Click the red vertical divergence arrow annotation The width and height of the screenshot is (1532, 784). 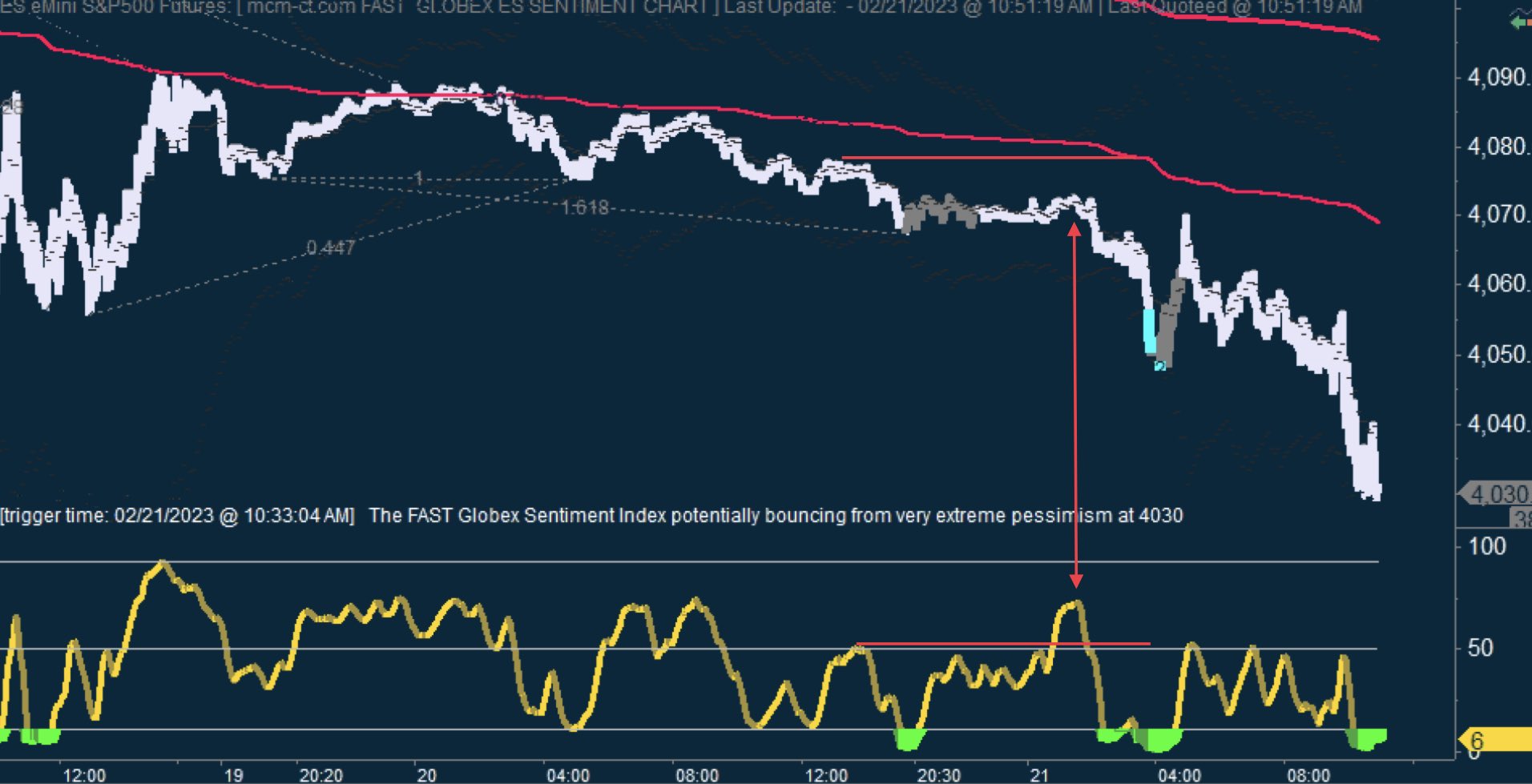pyautogui.click(x=1075, y=400)
